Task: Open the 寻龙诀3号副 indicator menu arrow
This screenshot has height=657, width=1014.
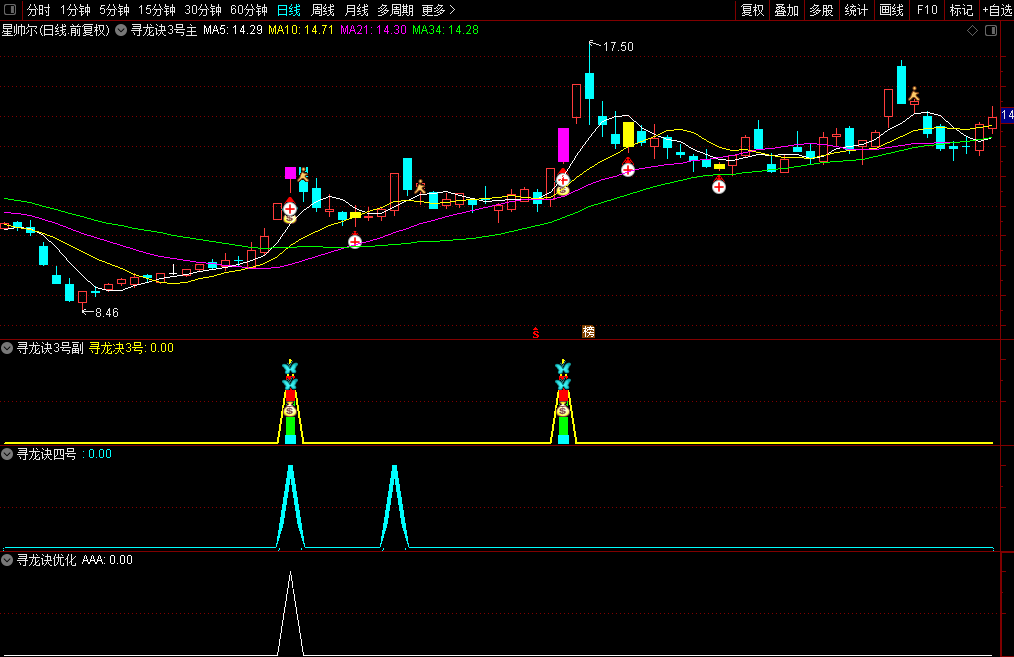Action: 8,348
